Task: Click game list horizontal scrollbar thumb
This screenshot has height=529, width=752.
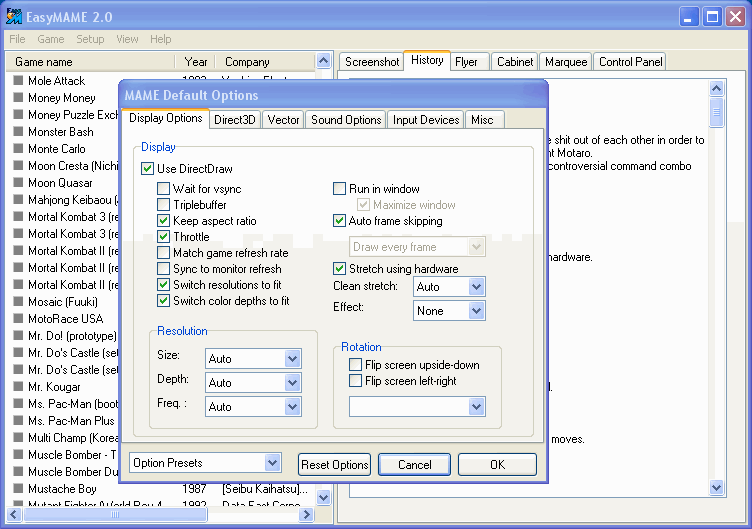Action: coord(116,515)
